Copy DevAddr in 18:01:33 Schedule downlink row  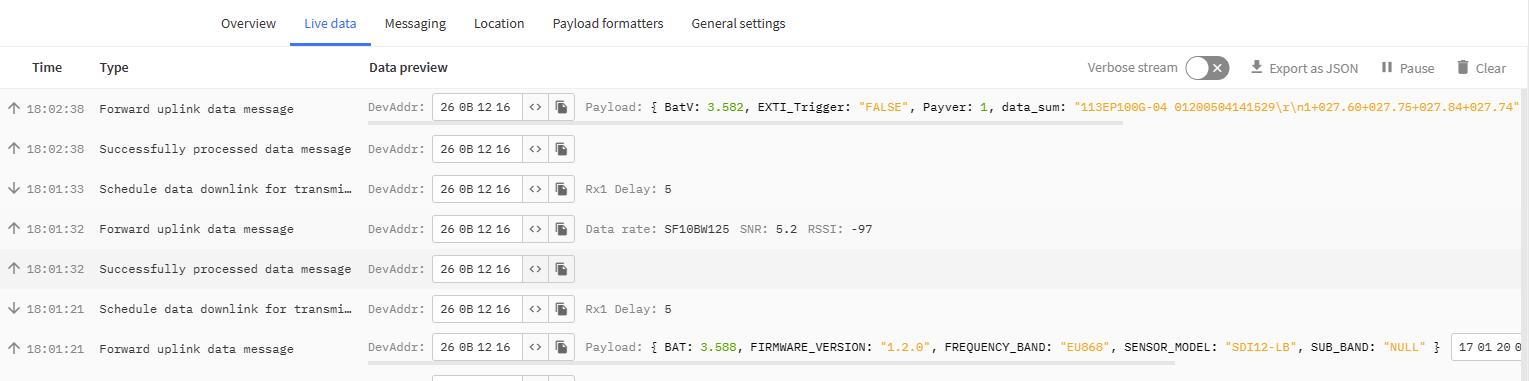tap(561, 188)
